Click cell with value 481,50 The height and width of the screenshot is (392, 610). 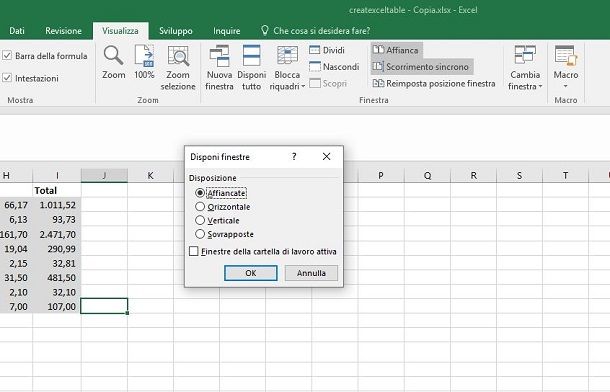[57, 278]
